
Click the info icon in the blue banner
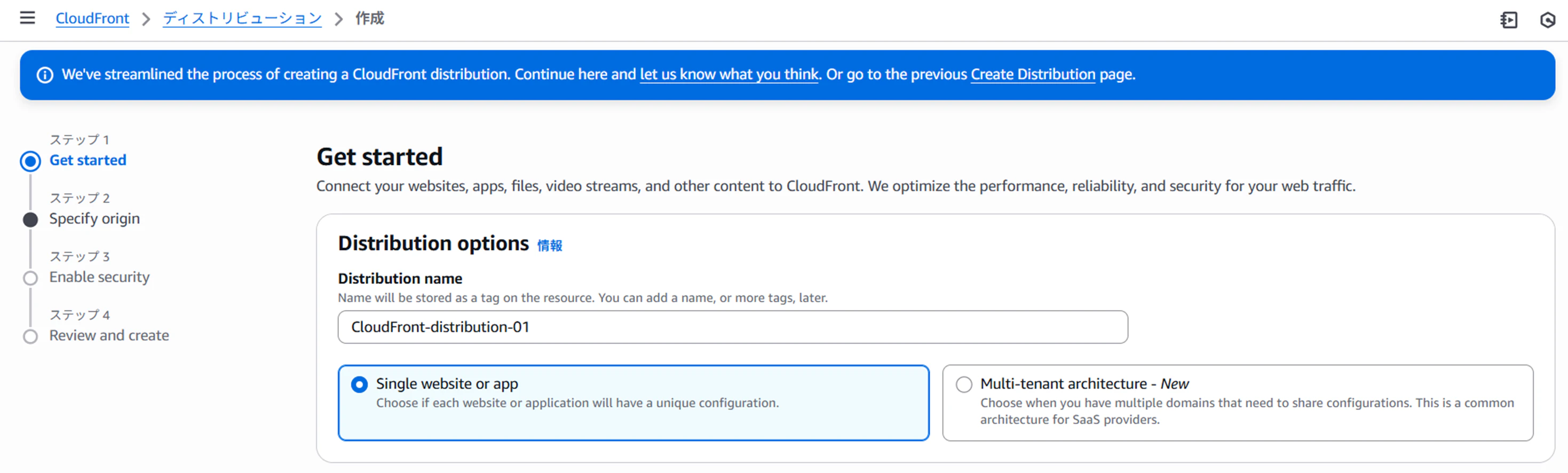(x=45, y=75)
